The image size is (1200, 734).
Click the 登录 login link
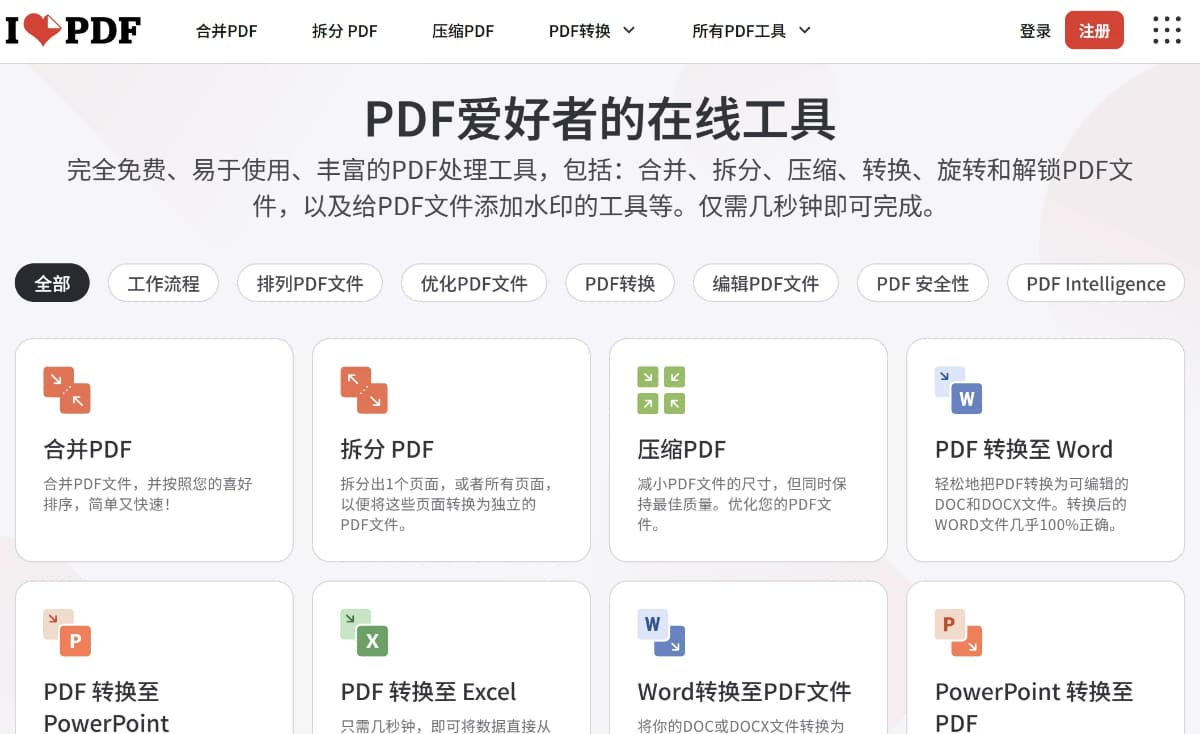[x=1035, y=31]
